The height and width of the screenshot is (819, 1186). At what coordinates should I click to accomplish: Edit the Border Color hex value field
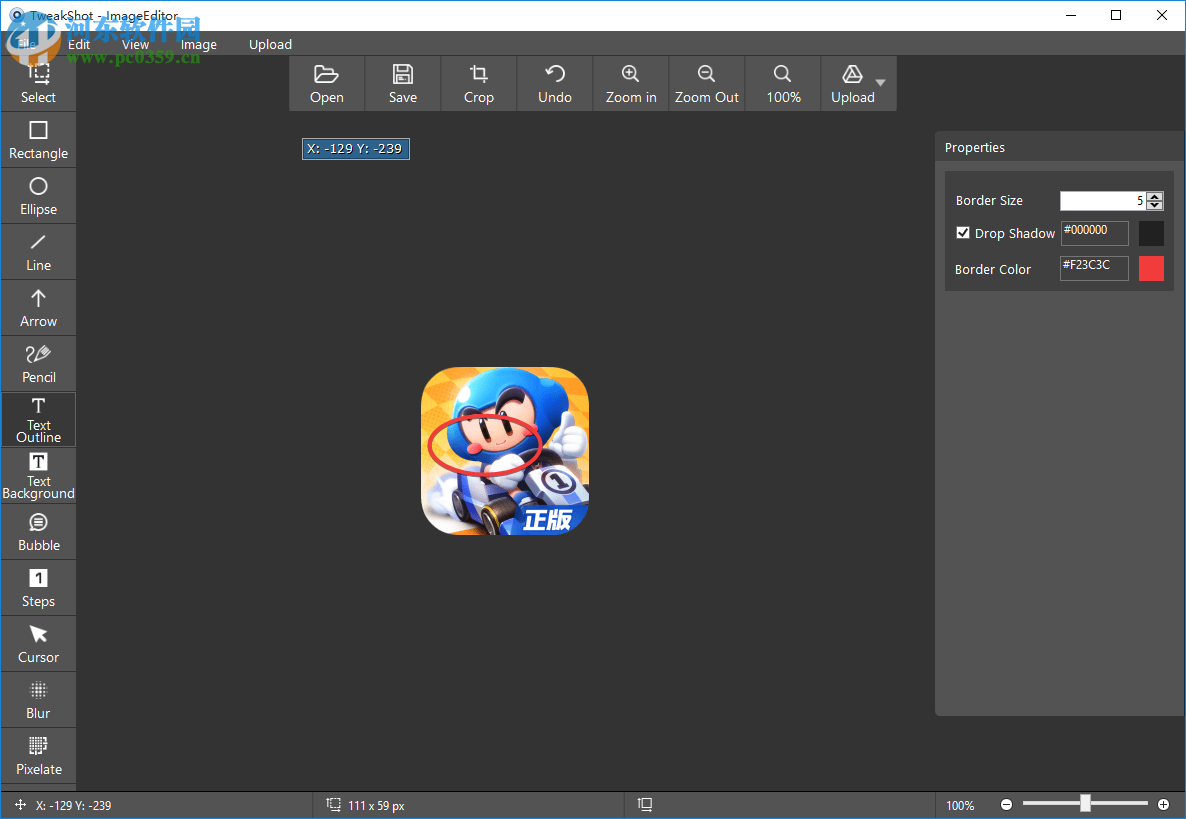[1093, 267]
